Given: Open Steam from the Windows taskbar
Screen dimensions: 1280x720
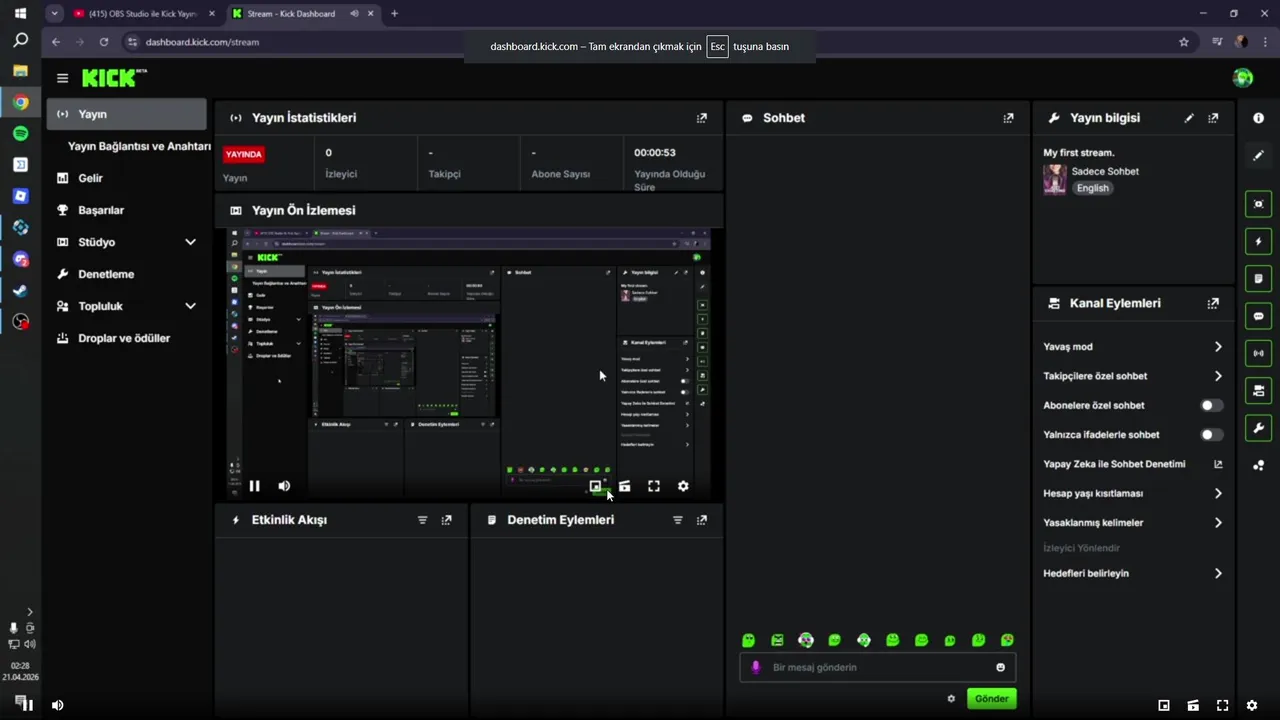Looking at the screenshot, I should point(20,290).
